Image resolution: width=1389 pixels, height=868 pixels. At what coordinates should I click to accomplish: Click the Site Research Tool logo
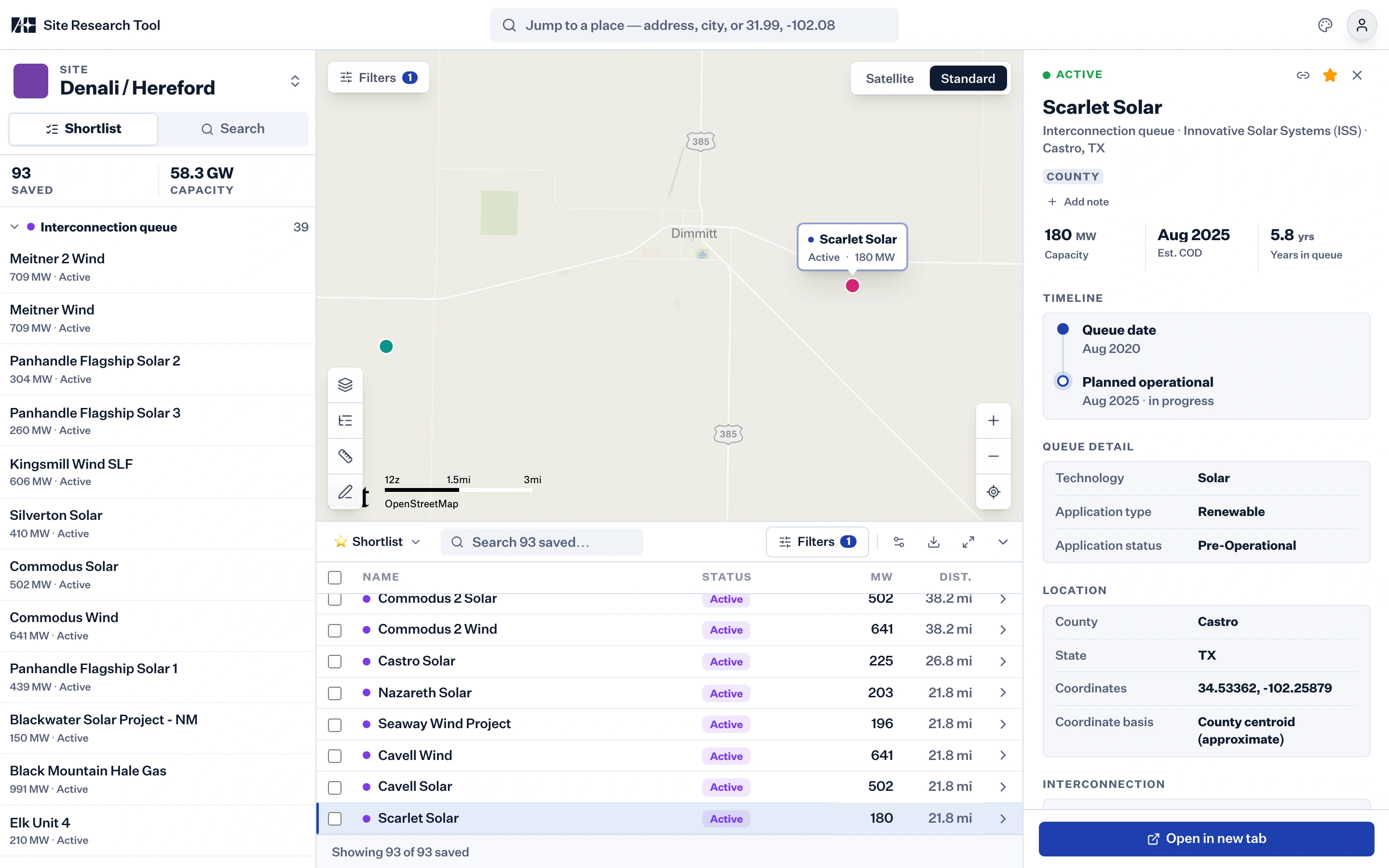(24, 25)
